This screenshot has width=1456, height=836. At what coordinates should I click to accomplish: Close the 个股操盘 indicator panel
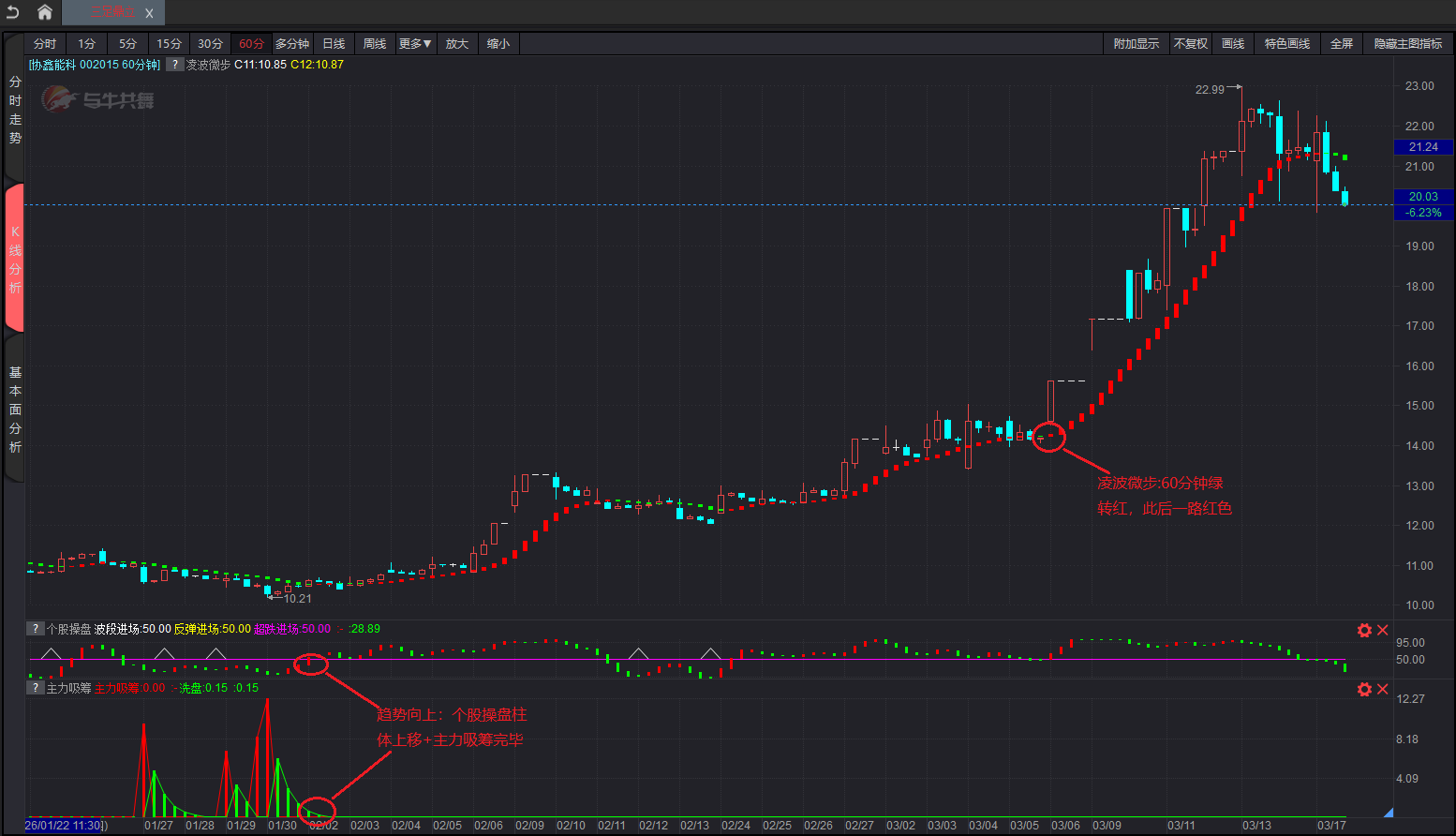tap(1383, 630)
